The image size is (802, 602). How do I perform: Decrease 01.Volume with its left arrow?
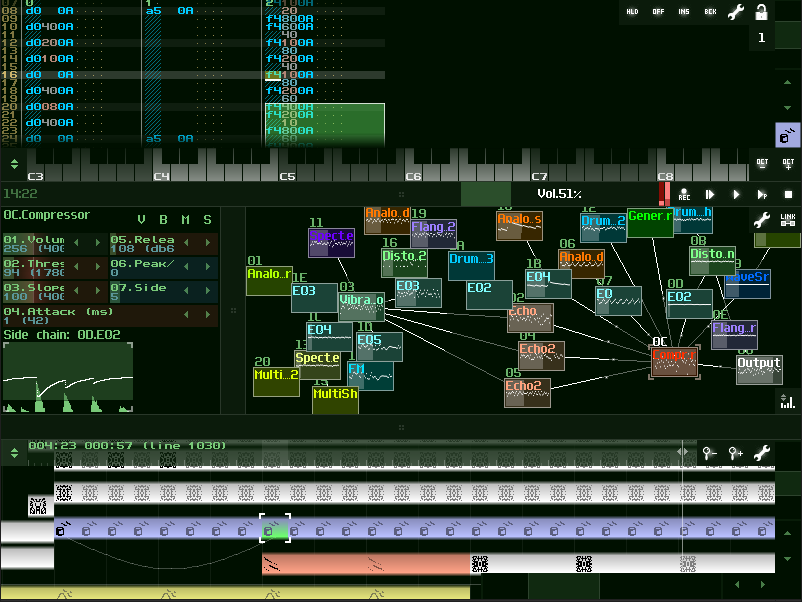point(77,243)
